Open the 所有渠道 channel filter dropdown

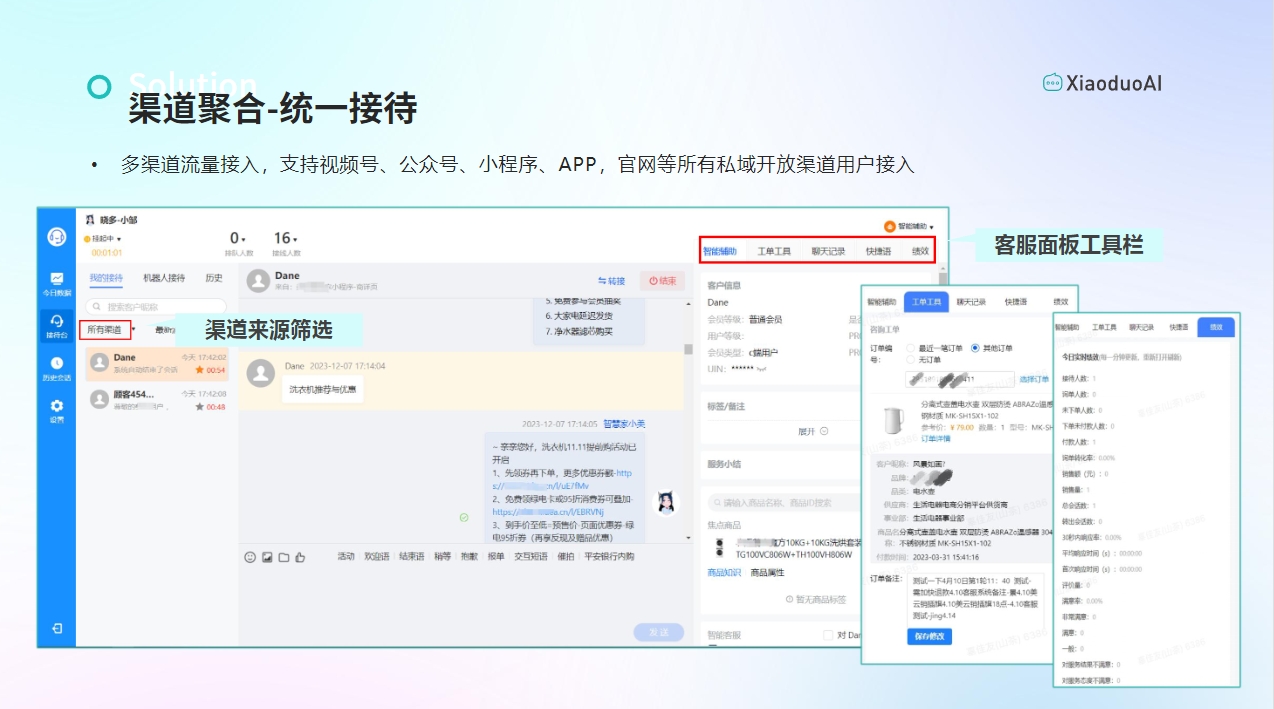coord(105,330)
